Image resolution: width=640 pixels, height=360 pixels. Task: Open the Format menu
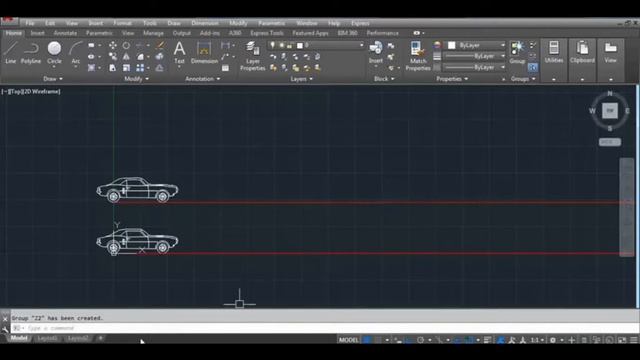tap(122, 23)
